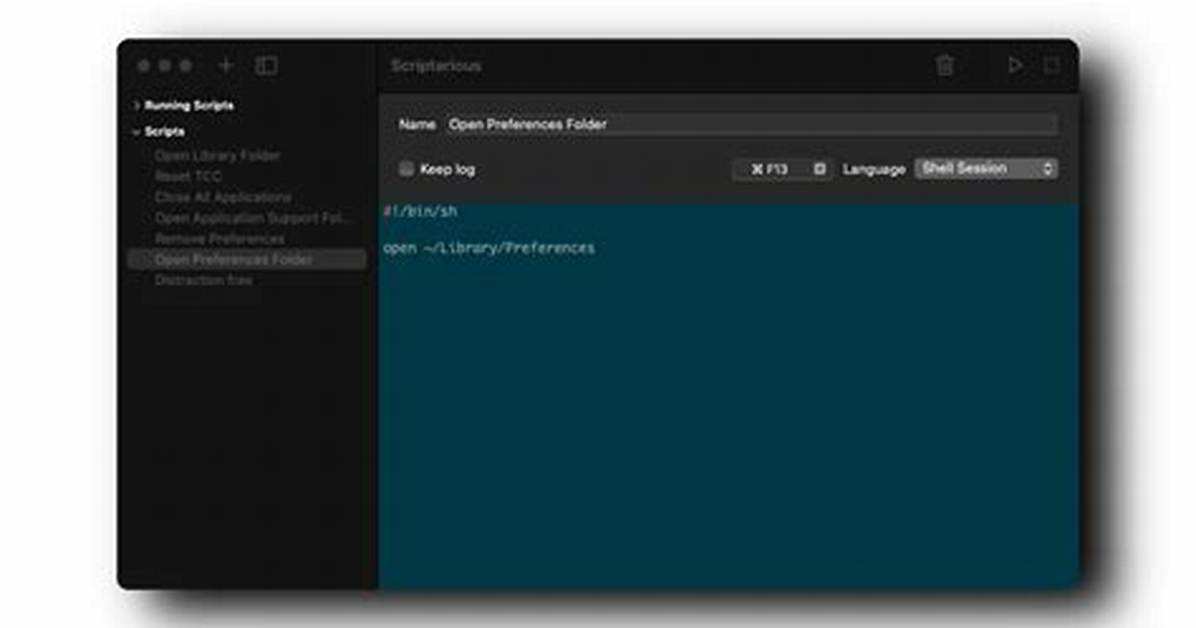Viewport: 1196px width, 628px height.
Task: Click the open ~/Library/Preferences line in the editor
Action: tap(489, 248)
